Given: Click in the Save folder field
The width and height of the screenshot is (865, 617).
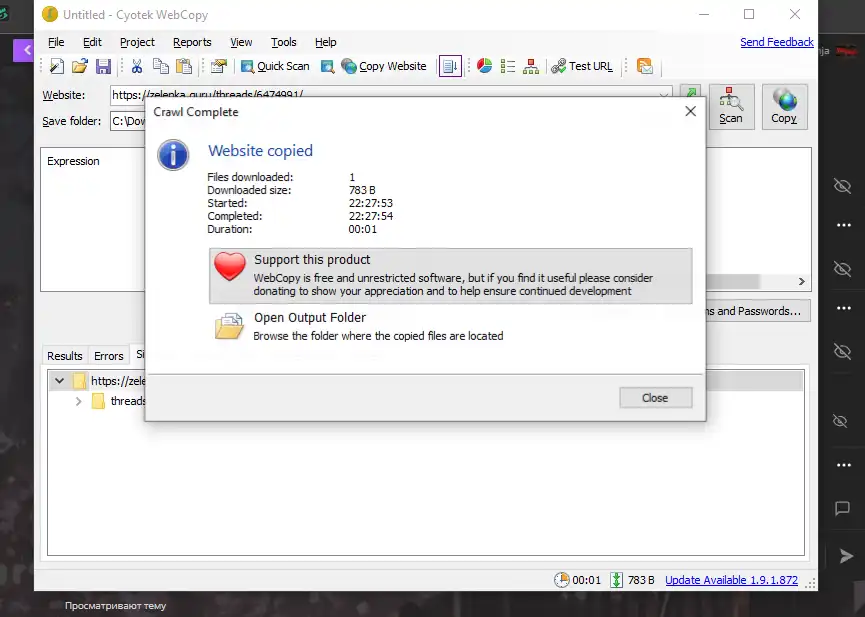Looking at the screenshot, I should [129, 121].
